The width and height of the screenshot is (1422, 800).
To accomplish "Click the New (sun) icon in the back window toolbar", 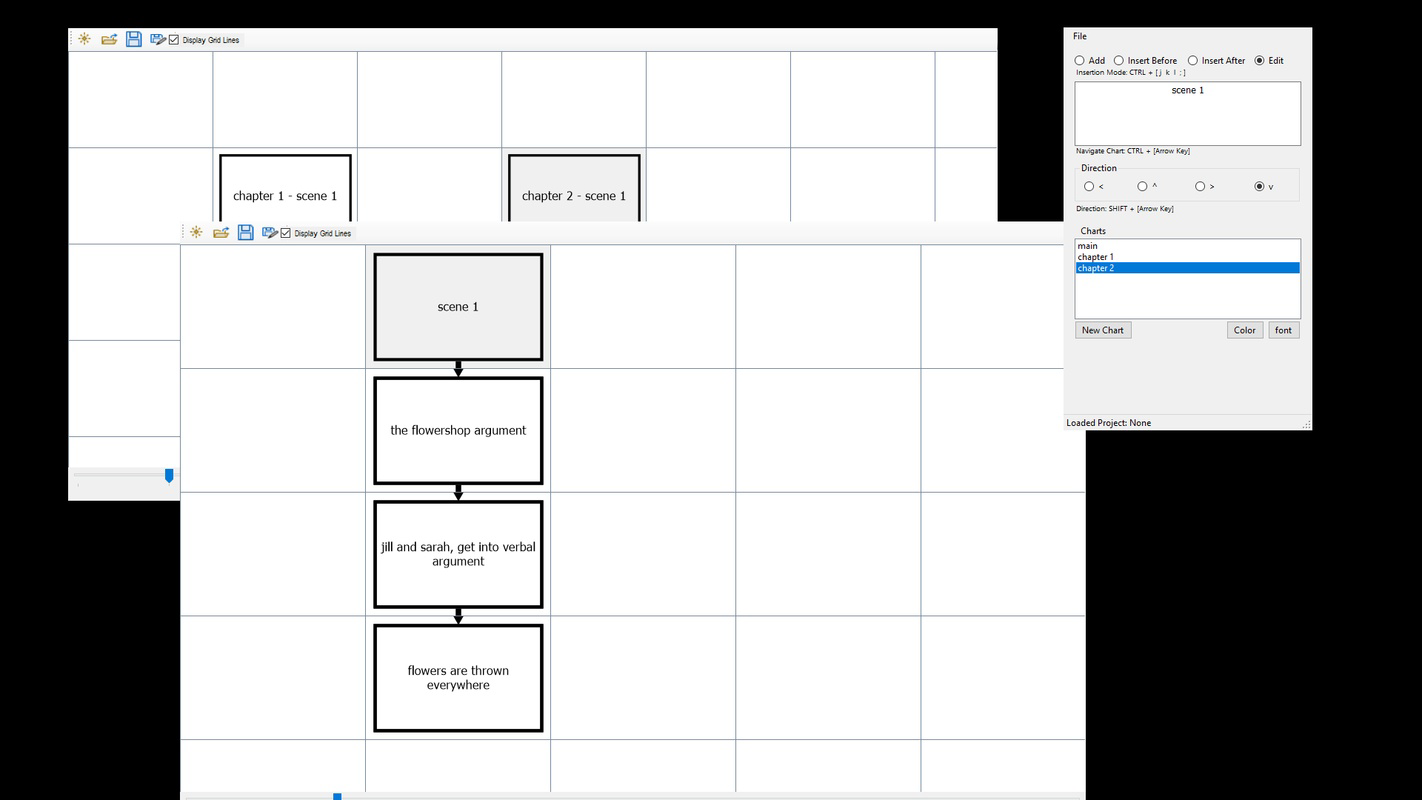I will (x=84, y=39).
